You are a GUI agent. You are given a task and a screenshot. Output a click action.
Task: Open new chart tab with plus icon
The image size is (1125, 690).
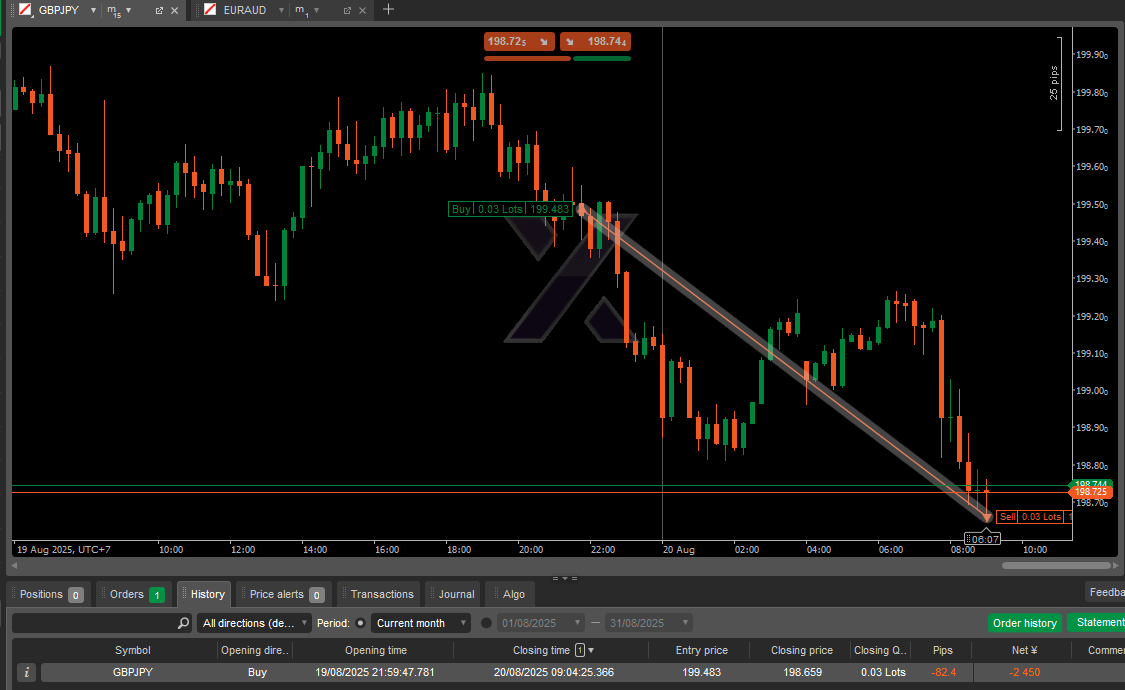pos(389,10)
